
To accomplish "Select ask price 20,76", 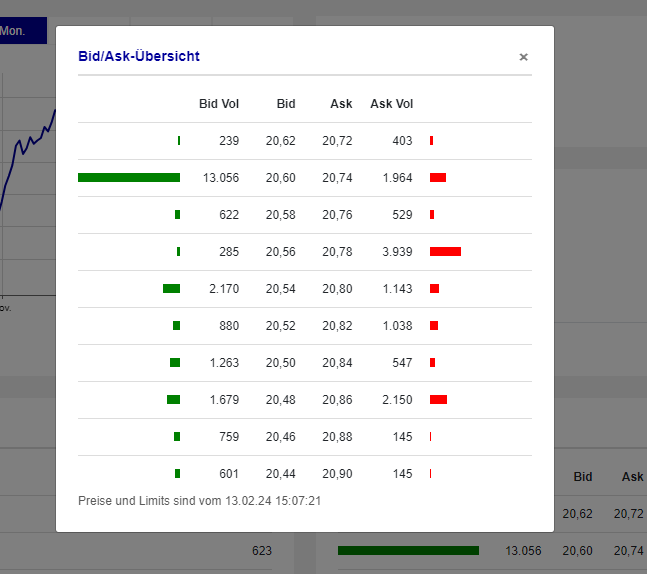I will point(337,215).
